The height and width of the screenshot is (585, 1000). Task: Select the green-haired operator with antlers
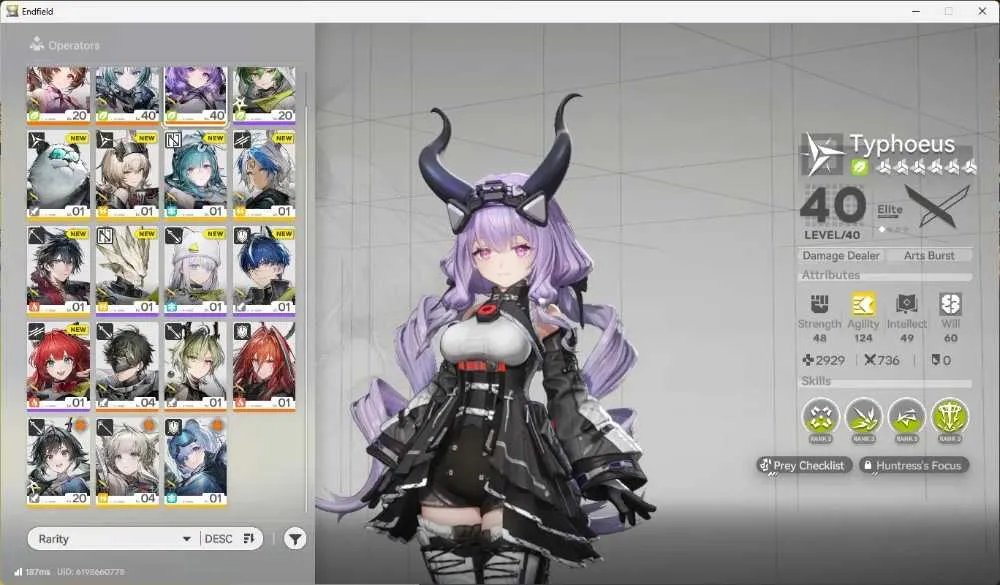coord(196,366)
